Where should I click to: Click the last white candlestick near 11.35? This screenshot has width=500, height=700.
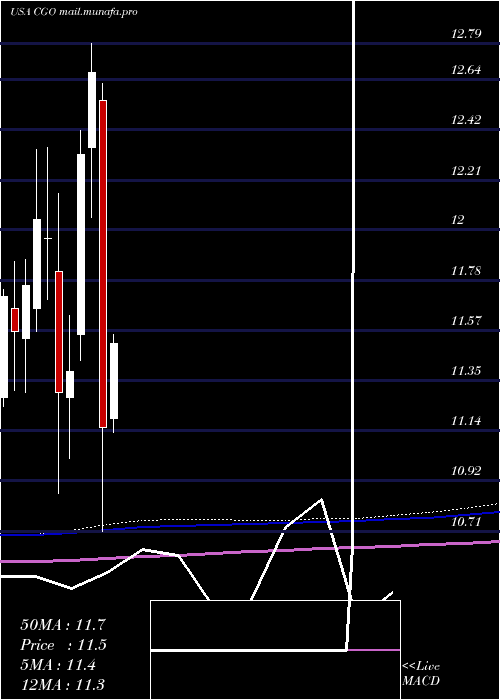pos(114,381)
